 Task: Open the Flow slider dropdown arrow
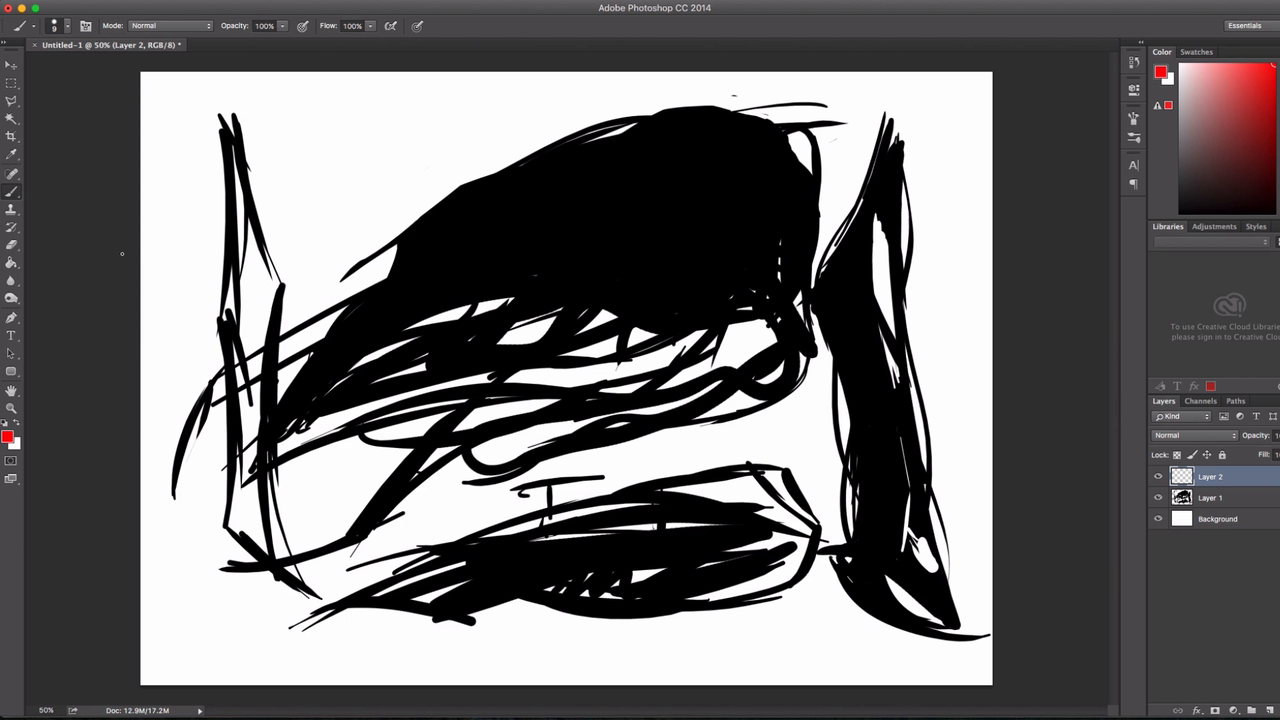pyautogui.click(x=371, y=26)
